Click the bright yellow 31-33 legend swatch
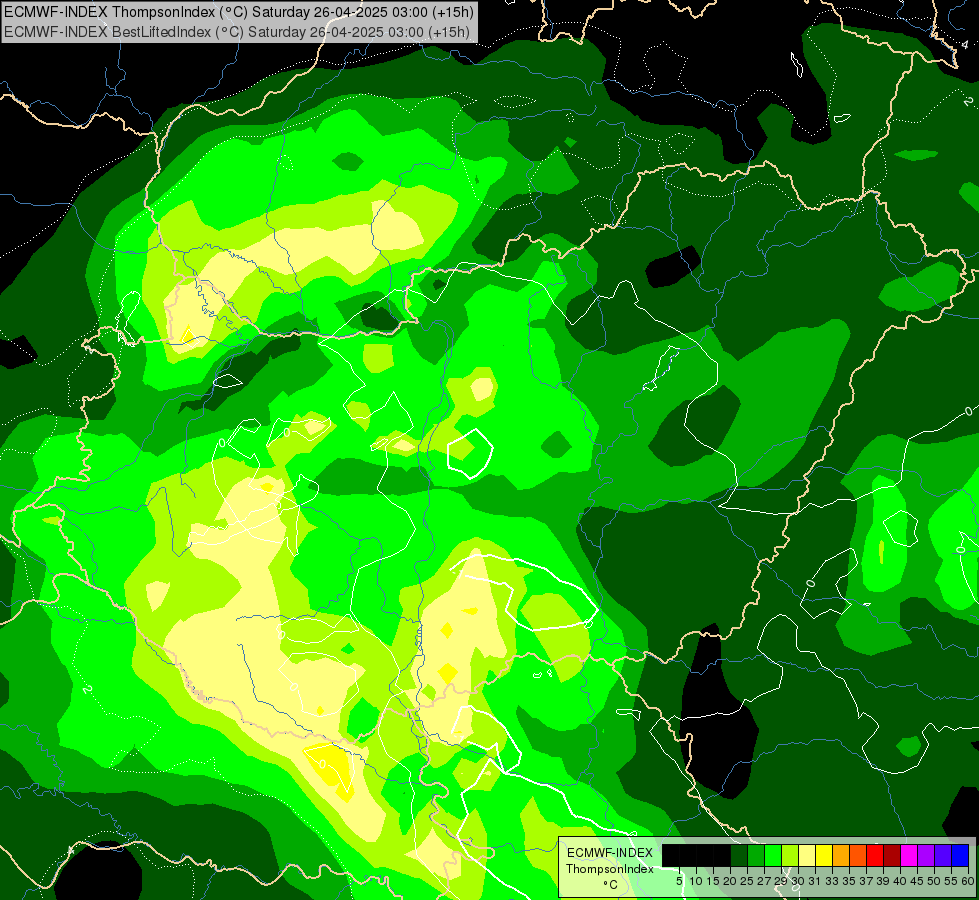Viewport: 979px width, 900px height. pos(824,856)
